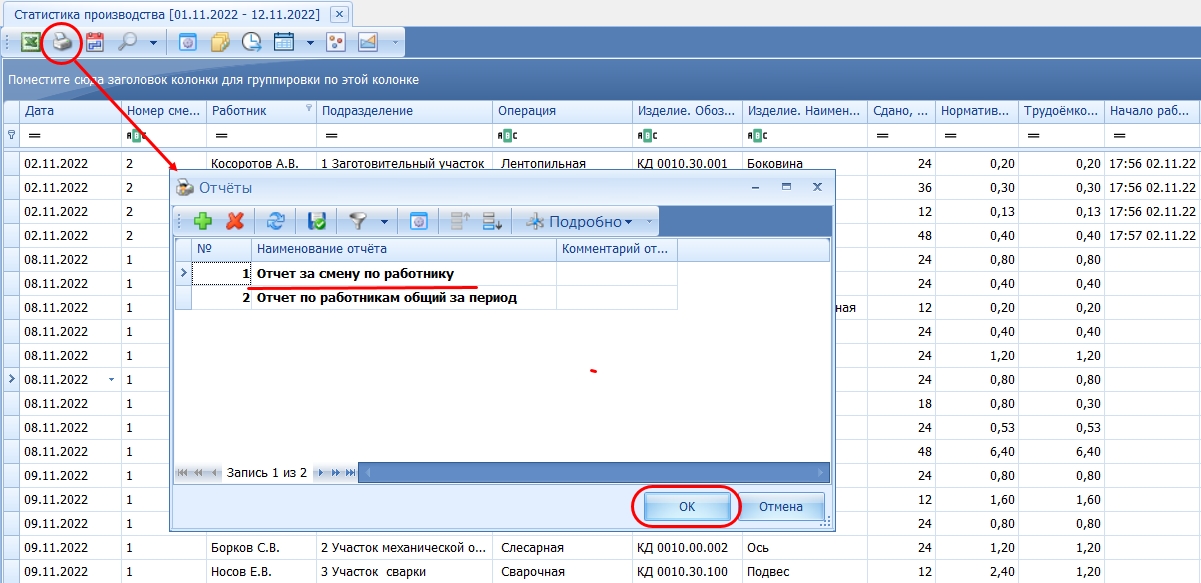Confirm report selection with OK

tap(687, 507)
